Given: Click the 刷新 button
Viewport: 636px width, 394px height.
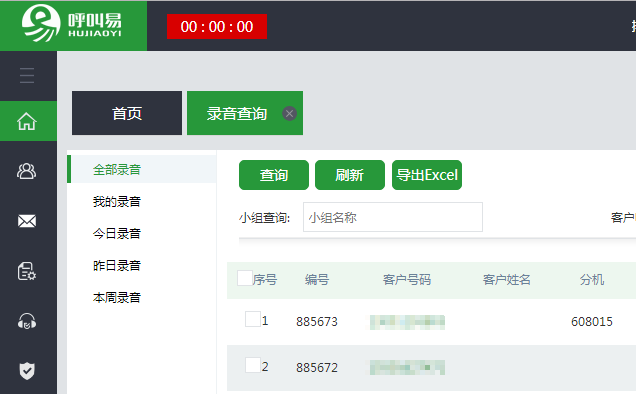Looking at the screenshot, I should 350,175.
